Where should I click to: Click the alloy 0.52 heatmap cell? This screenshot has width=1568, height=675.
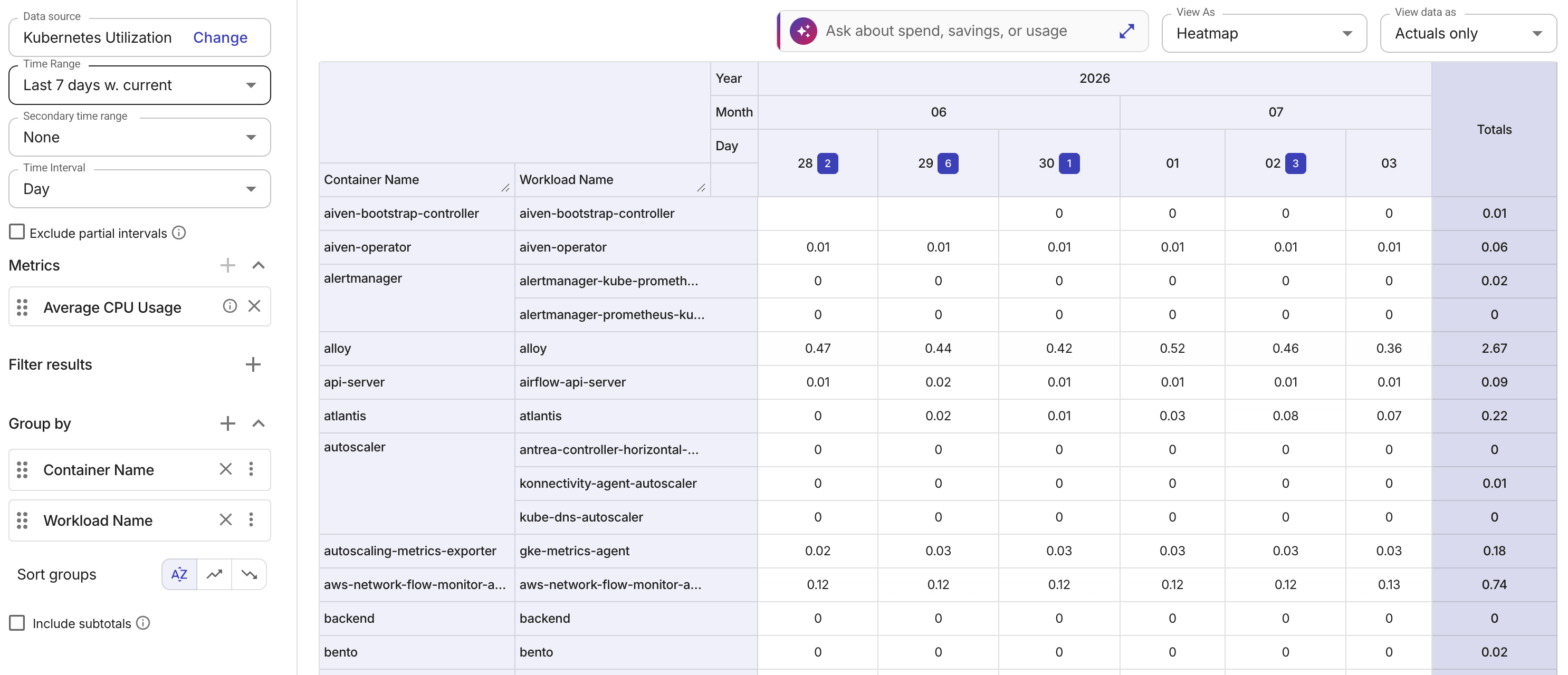1172,349
